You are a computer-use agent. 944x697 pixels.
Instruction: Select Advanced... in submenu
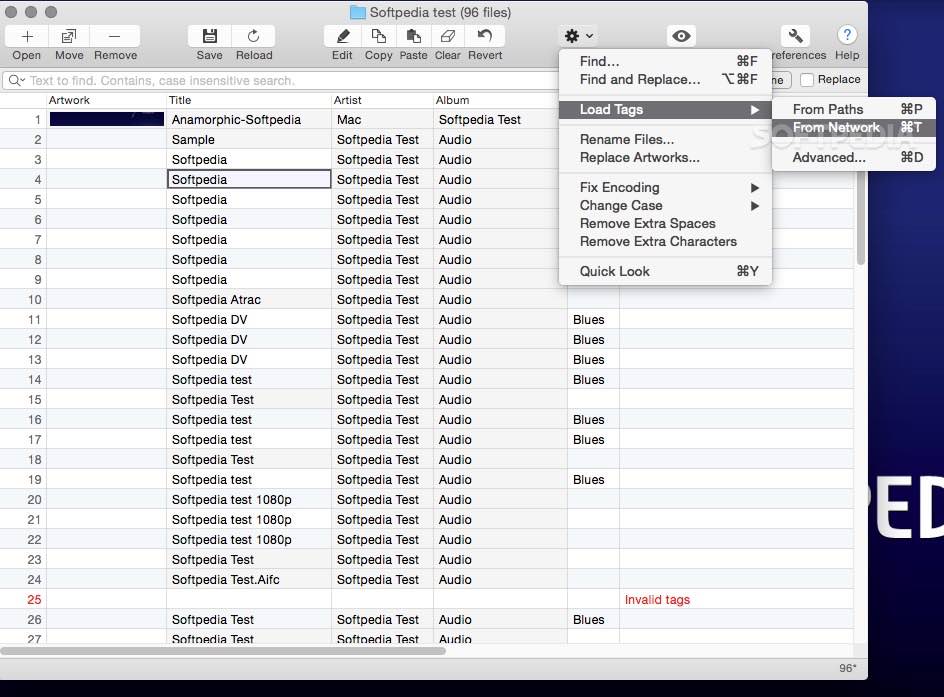click(x=854, y=158)
